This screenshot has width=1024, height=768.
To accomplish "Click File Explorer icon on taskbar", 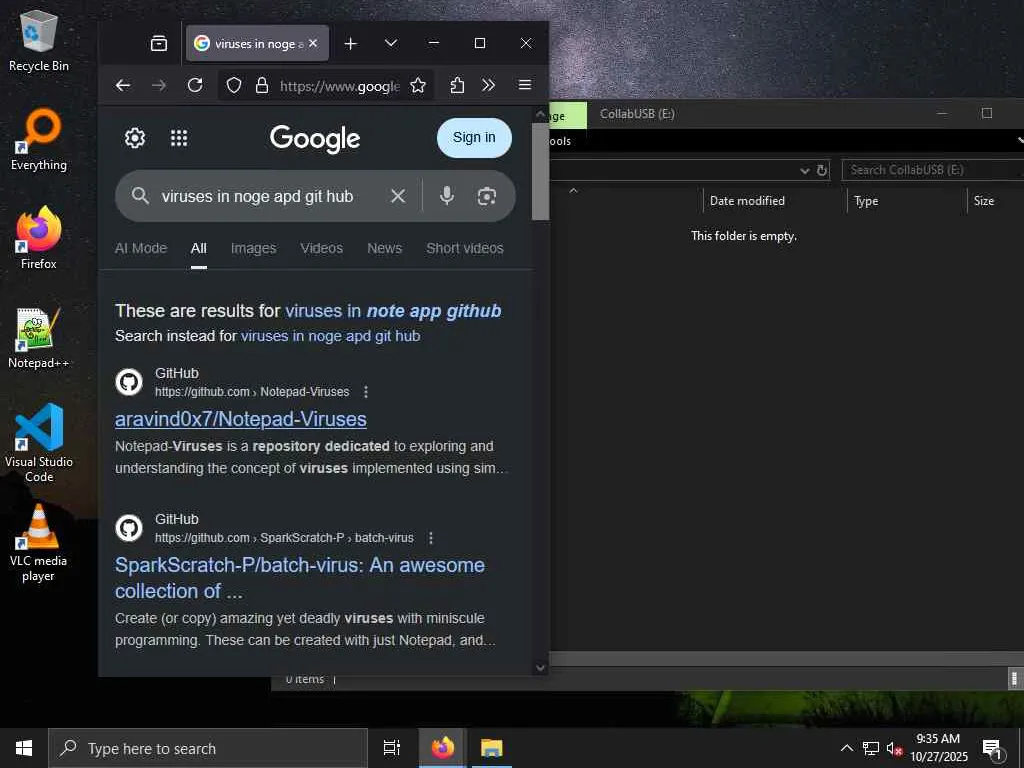I will tap(491, 748).
